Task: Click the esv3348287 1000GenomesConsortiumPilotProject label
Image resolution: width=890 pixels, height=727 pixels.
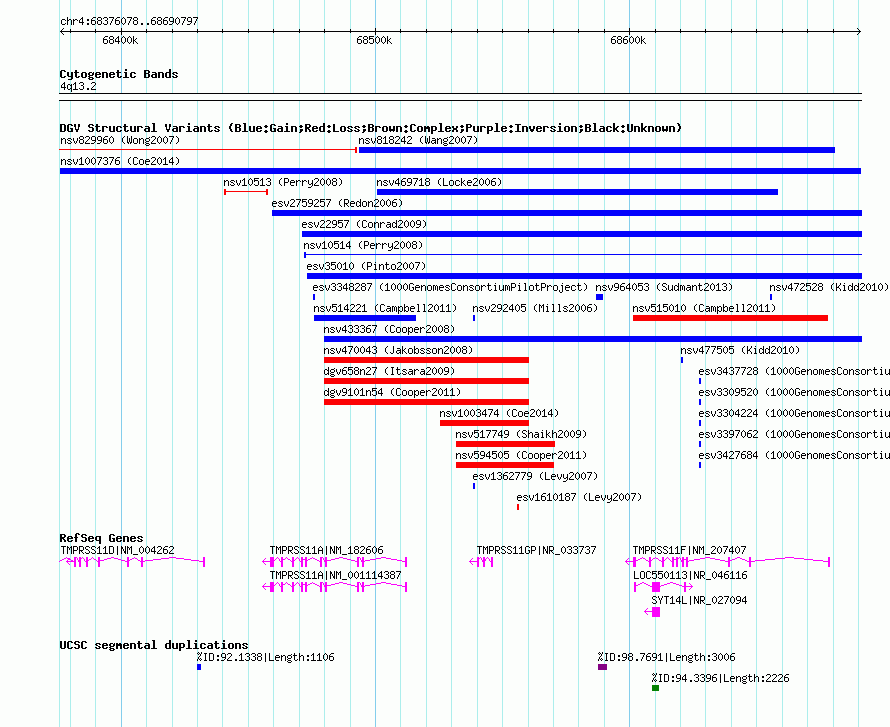Action: click(x=450, y=287)
